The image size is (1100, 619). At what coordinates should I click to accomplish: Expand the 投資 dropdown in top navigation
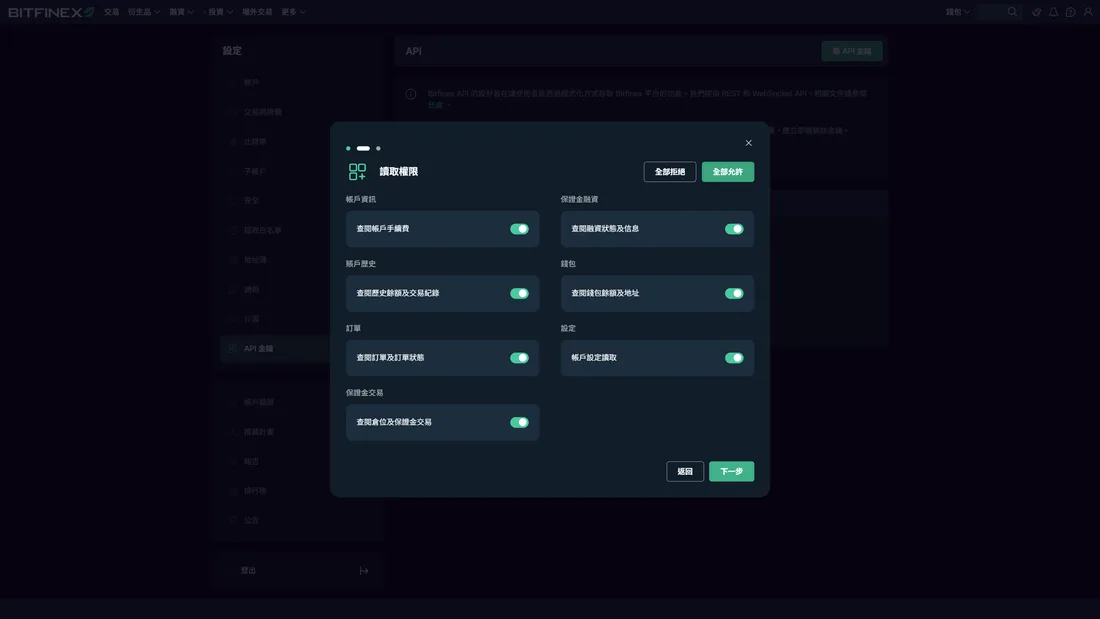[220, 12]
